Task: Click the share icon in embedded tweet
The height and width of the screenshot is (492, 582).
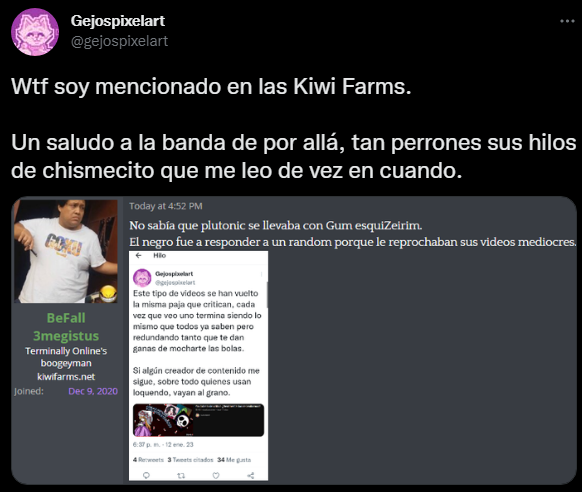Action: 251,475
